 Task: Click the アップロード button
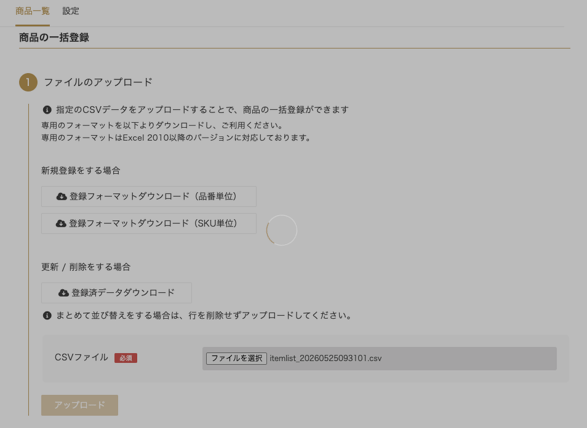pos(80,405)
